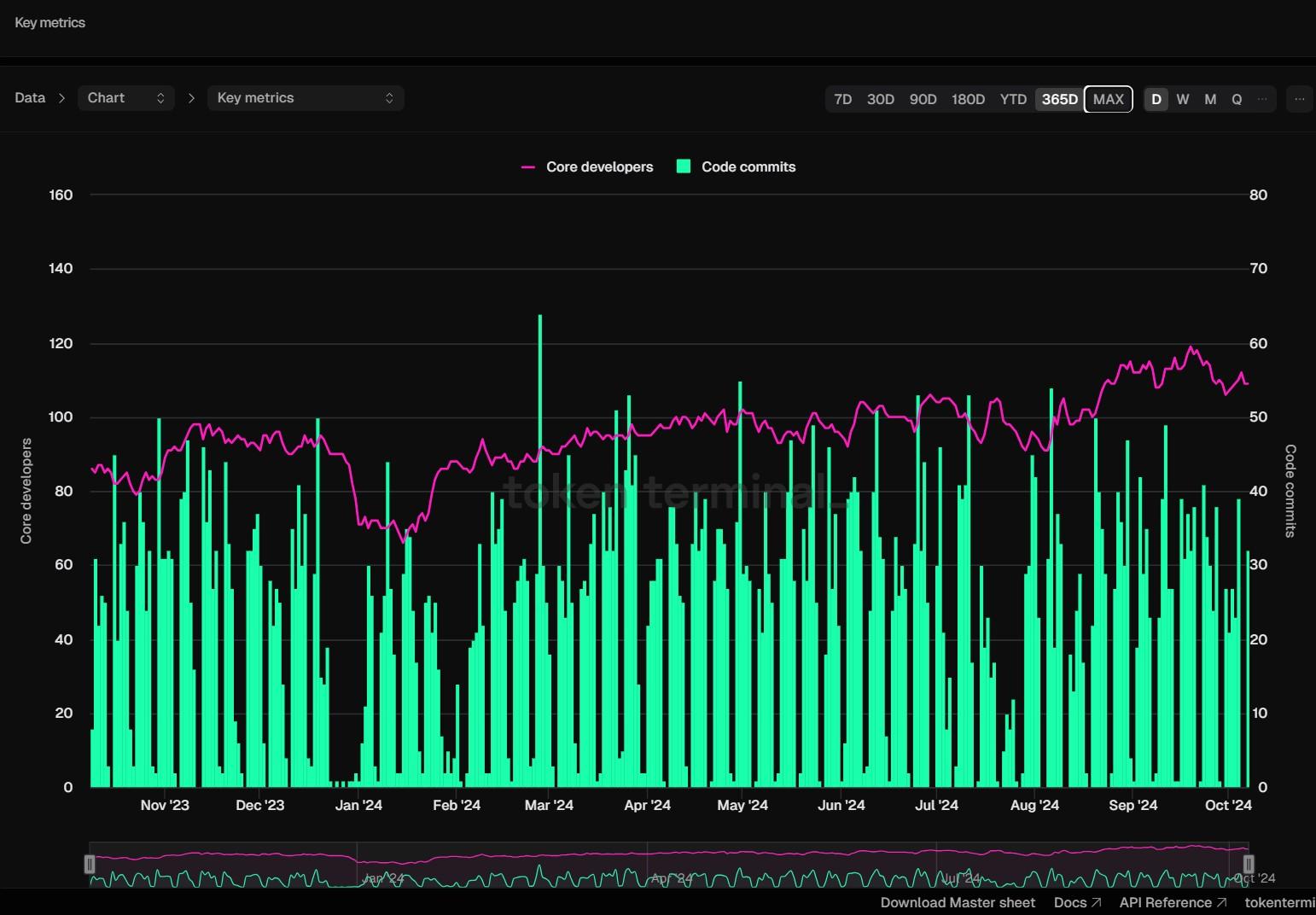The image size is (1316, 915).
Task: Select the 90D time range
Action: click(923, 99)
